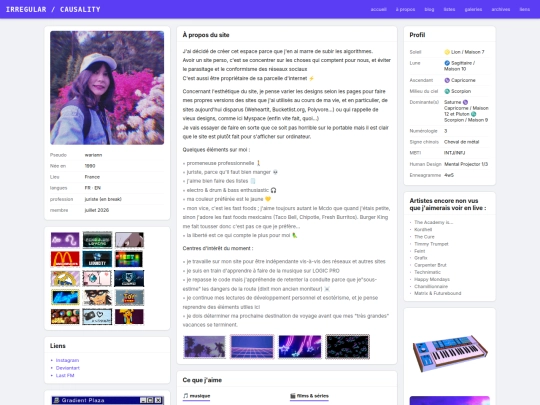
Task: Click the purple synthesizer keyboard image
Action: tap(450, 353)
